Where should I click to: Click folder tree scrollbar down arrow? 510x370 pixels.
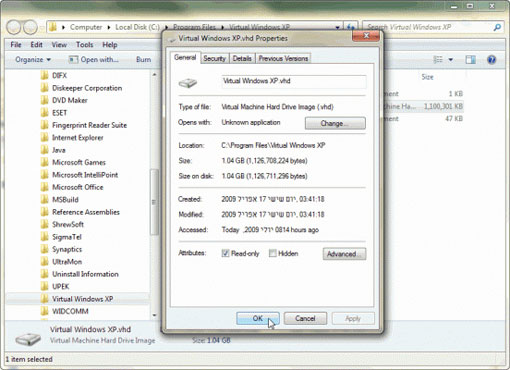coord(154,315)
